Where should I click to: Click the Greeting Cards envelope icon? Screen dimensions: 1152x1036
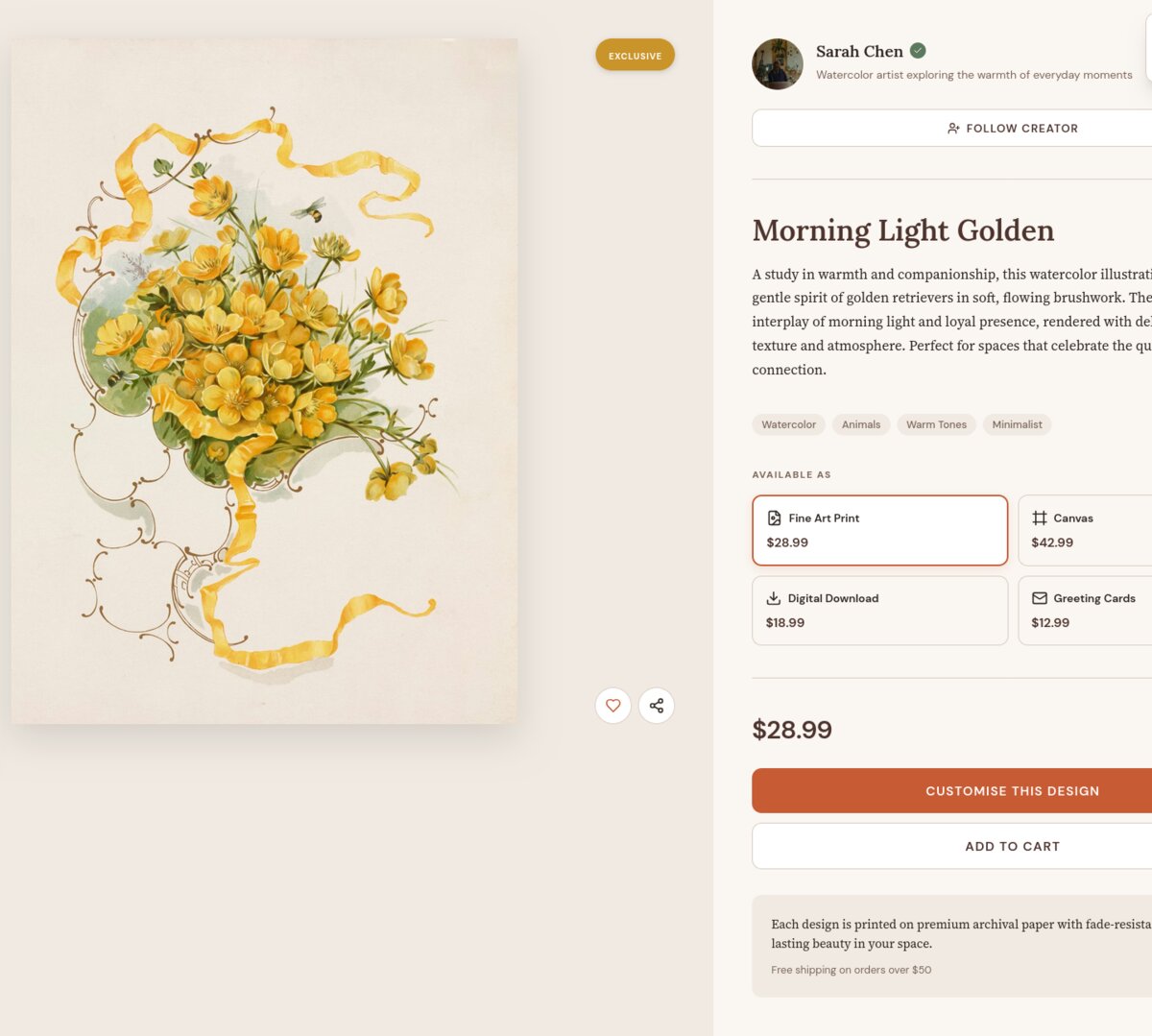pos(1040,598)
